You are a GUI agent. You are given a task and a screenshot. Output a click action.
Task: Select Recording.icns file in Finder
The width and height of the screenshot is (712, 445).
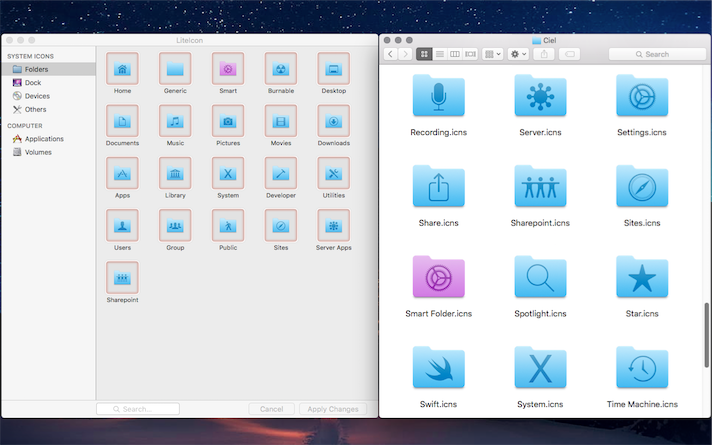coord(439,96)
